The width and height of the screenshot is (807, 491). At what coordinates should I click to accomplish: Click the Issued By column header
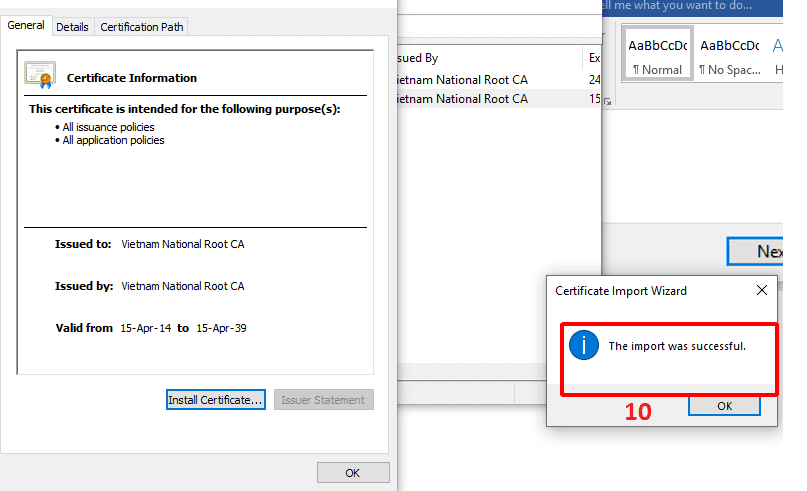pos(489,58)
